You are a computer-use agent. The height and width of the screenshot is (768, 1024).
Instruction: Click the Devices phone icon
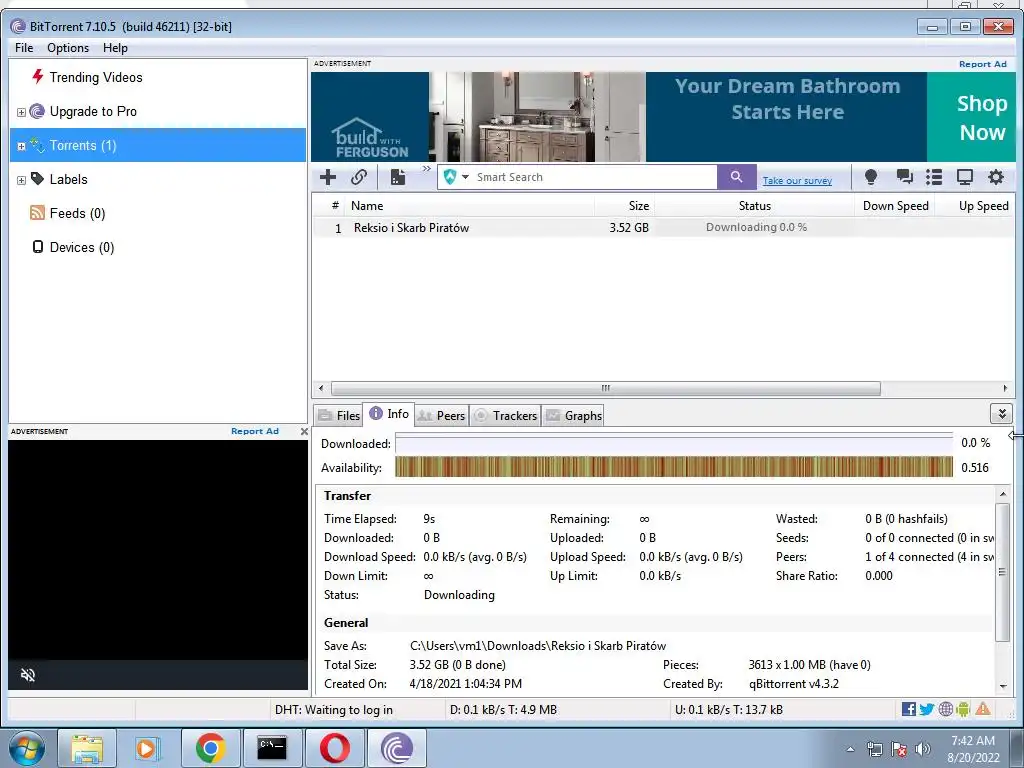click(38, 246)
